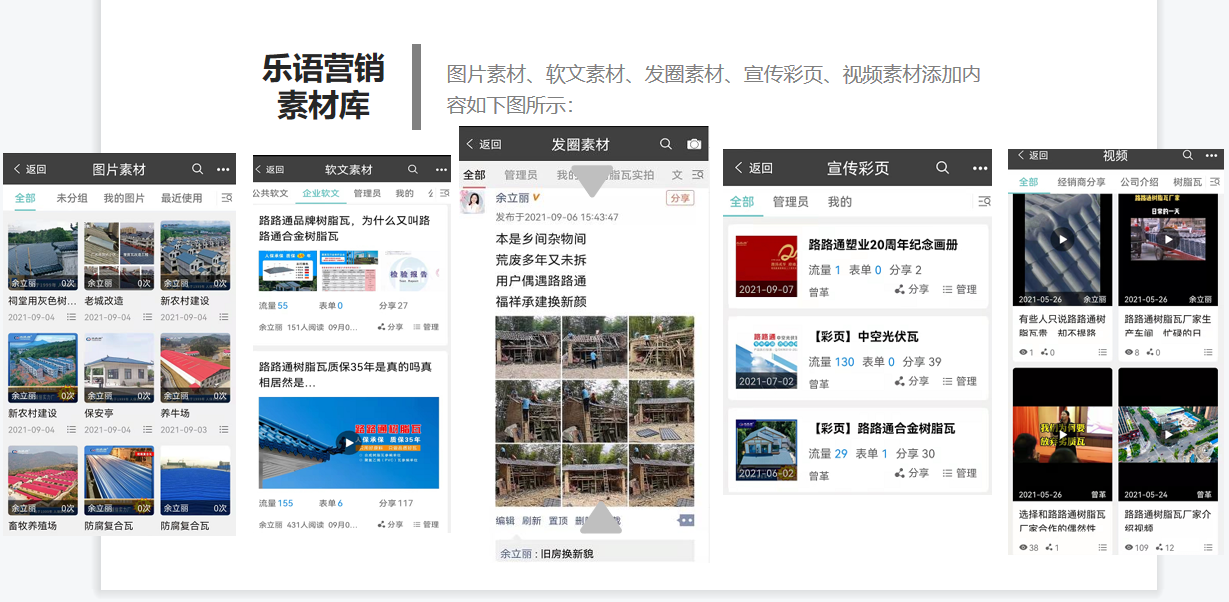Go back using 返回 arrow in 图片素材 panel
This screenshot has width=1229, height=602.
(x=29, y=169)
